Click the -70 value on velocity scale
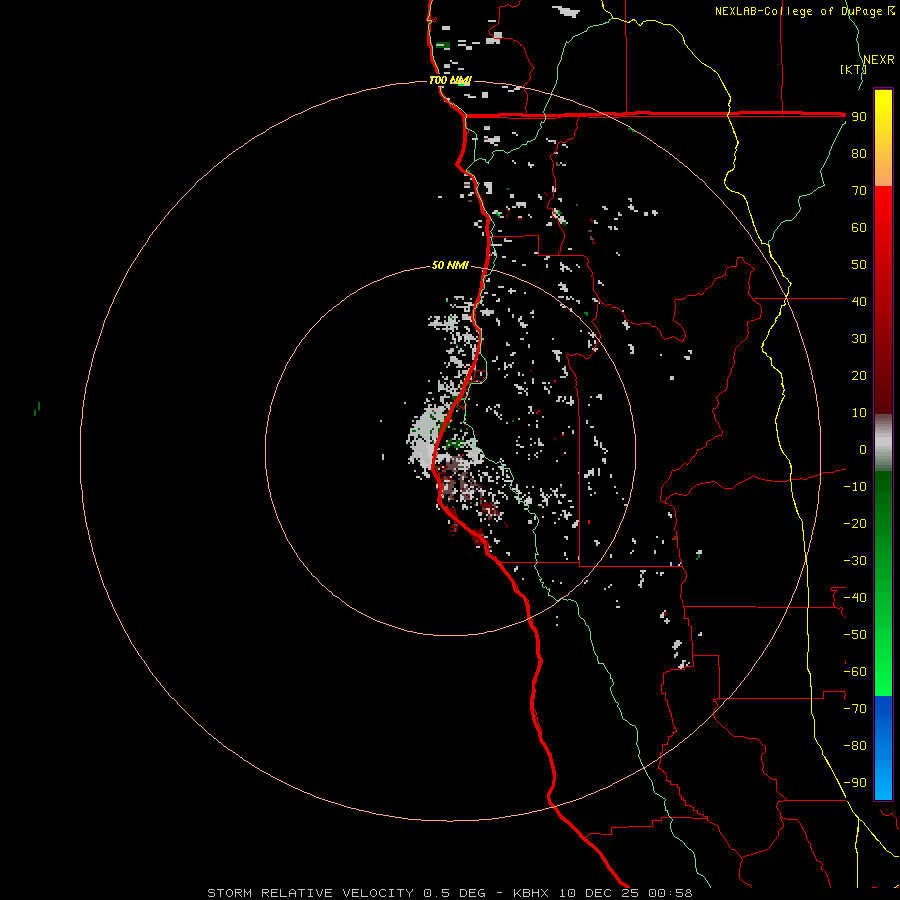Image resolution: width=900 pixels, height=900 pixels. tap(855, 709)
